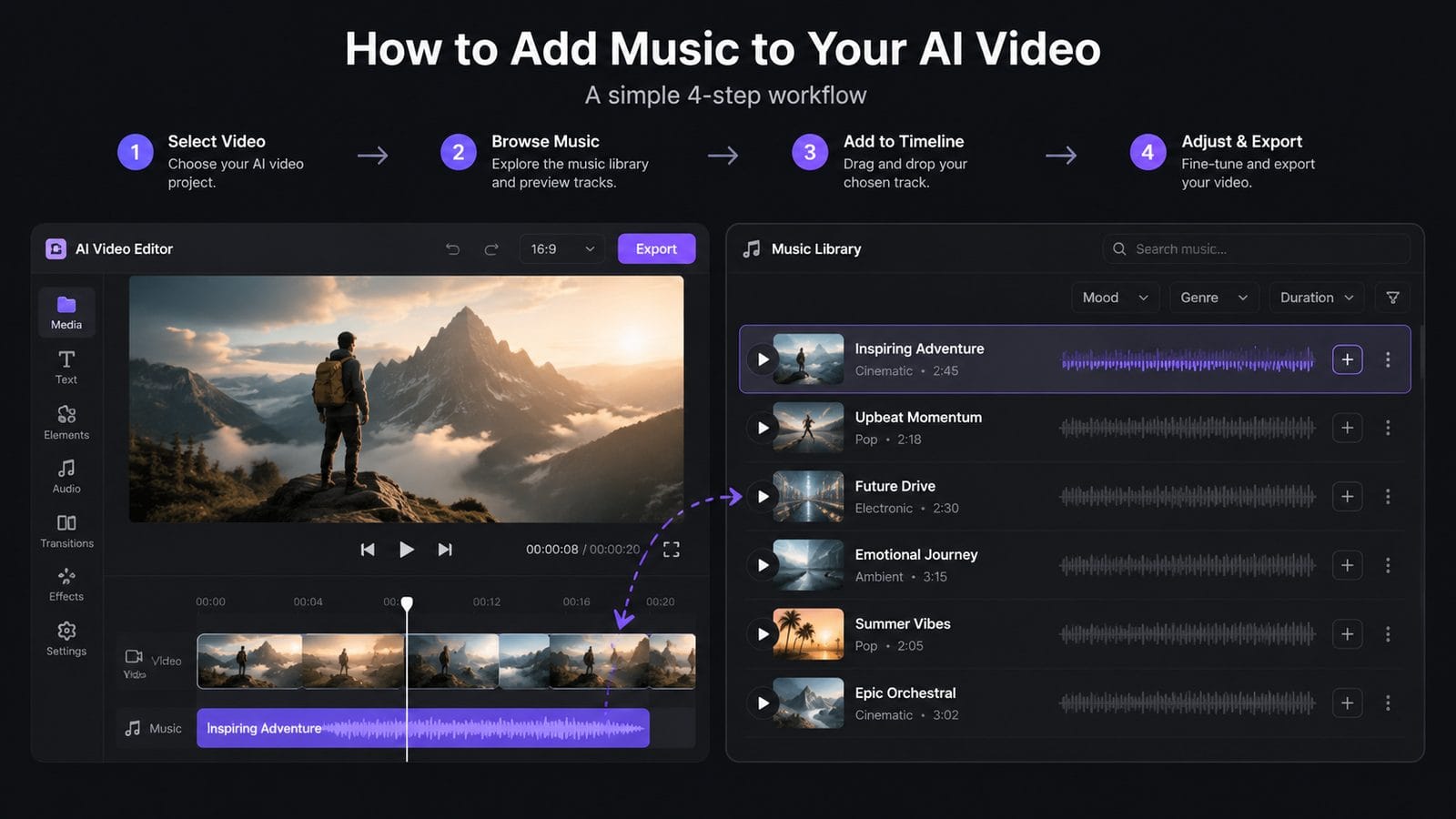Open the Settings gear in sidebar

click(x=66, y=639)
